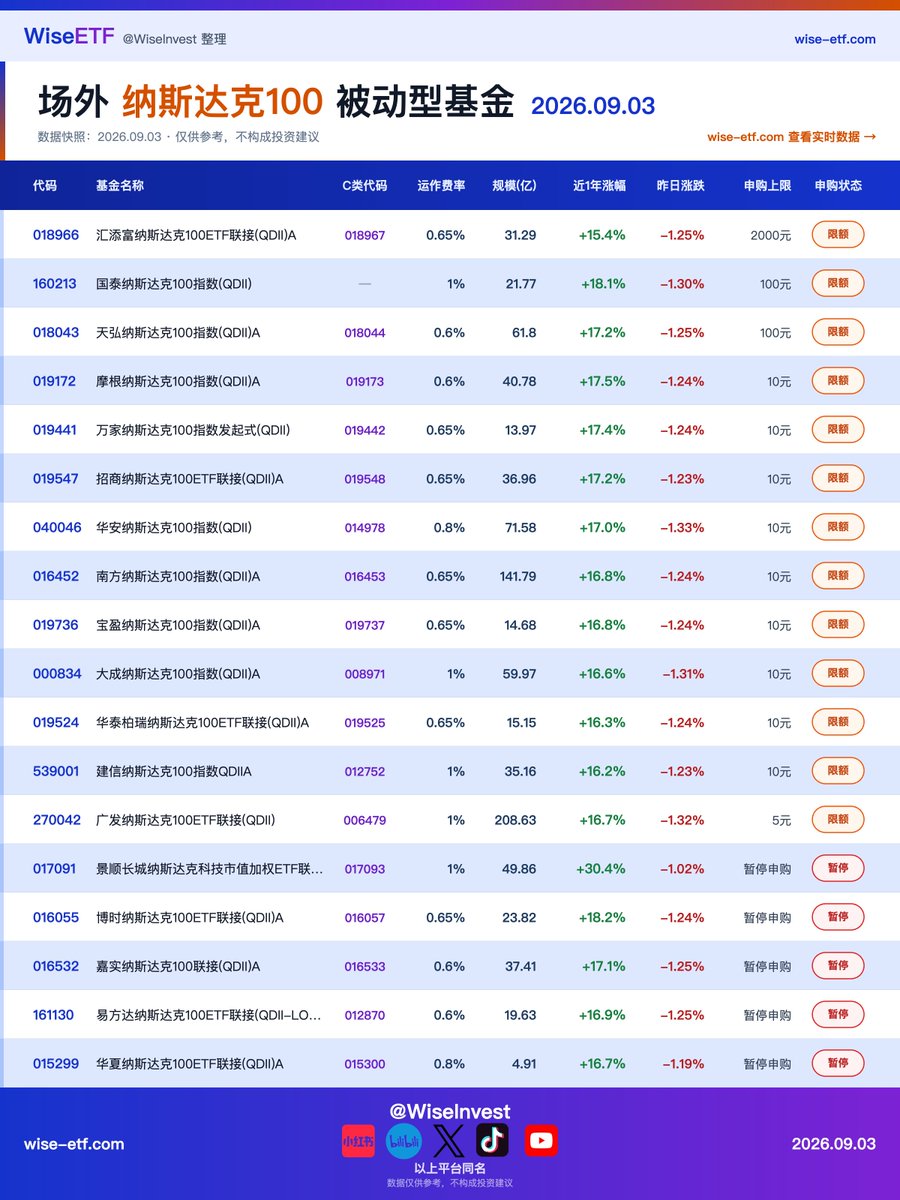Sort by 申购上限 column header
This screenshot has height=1200, width=900.
tap(767, 186)
